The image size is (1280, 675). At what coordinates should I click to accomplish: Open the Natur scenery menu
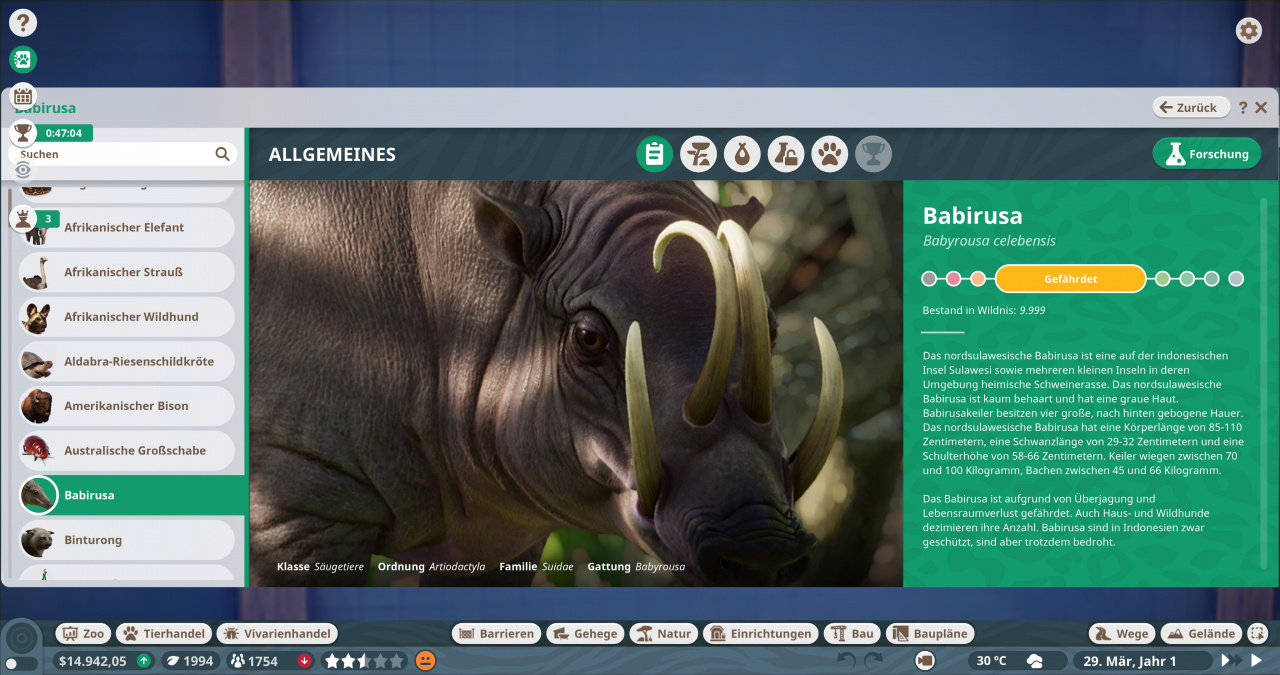pyautogui.click(x=665, y=633)
